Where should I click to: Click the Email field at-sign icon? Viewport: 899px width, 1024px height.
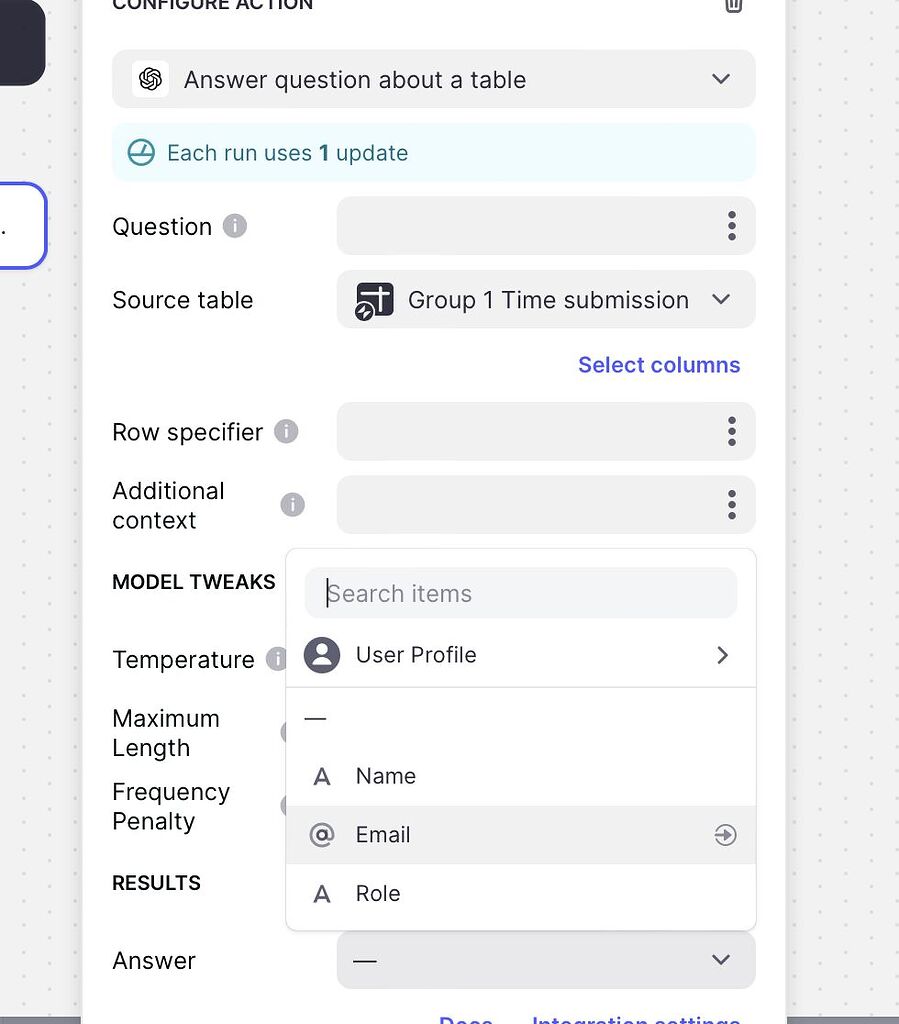(322, 835)
